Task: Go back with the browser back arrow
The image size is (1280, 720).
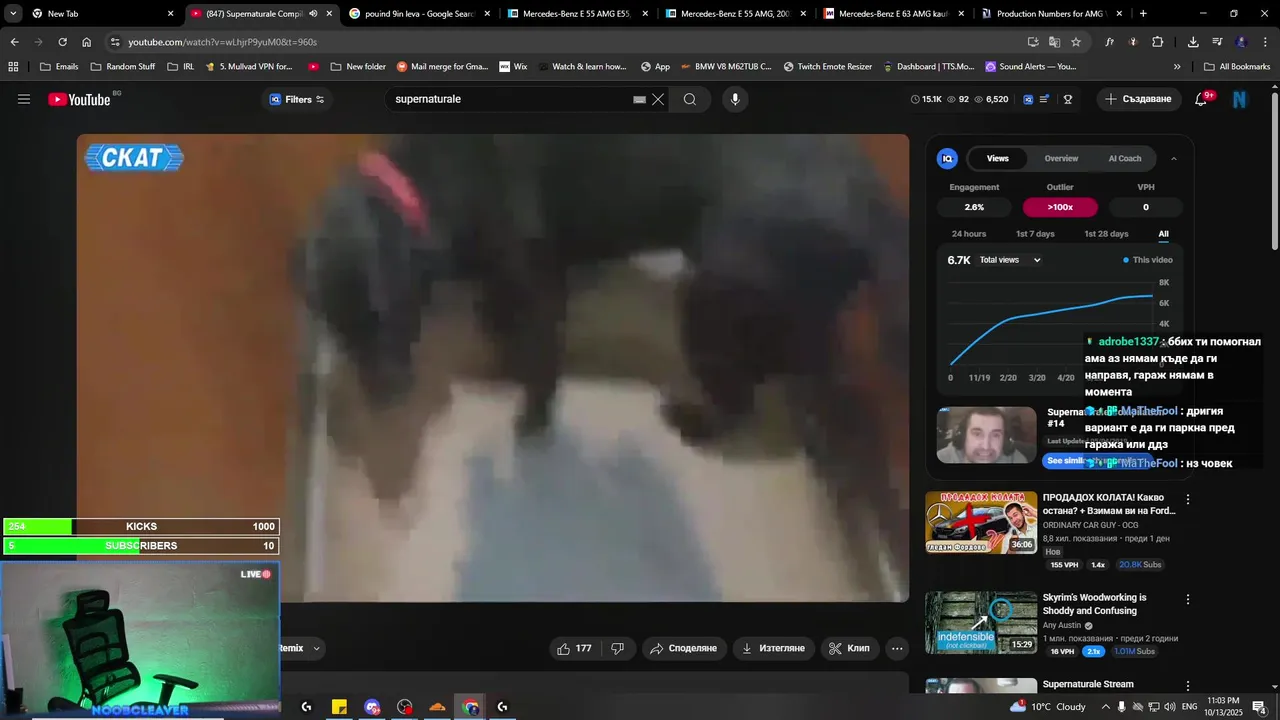Action: (x=14, y=42)
